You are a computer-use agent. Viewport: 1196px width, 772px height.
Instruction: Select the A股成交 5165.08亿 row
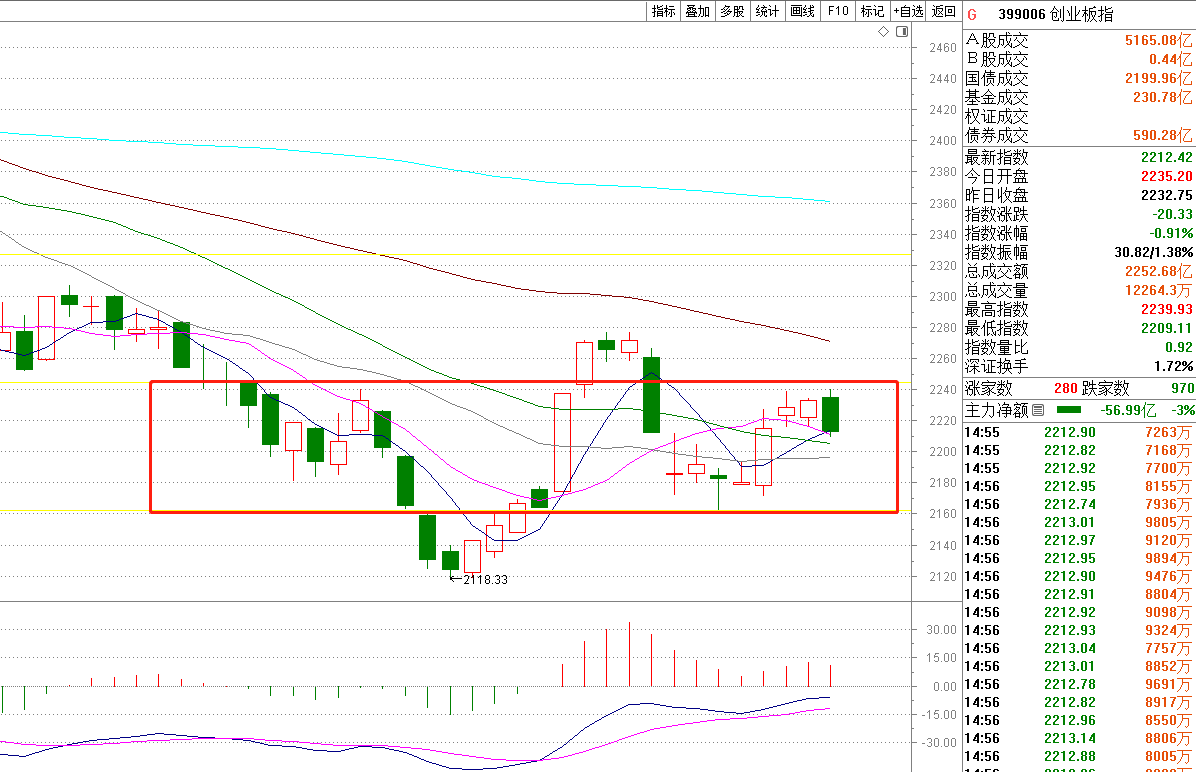(x=1079, y=40)
